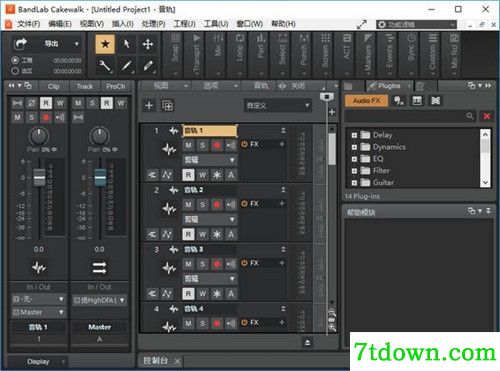Switch to the Clip inspector tab
This screenshot has width=500, height=371.
(53, 86)
